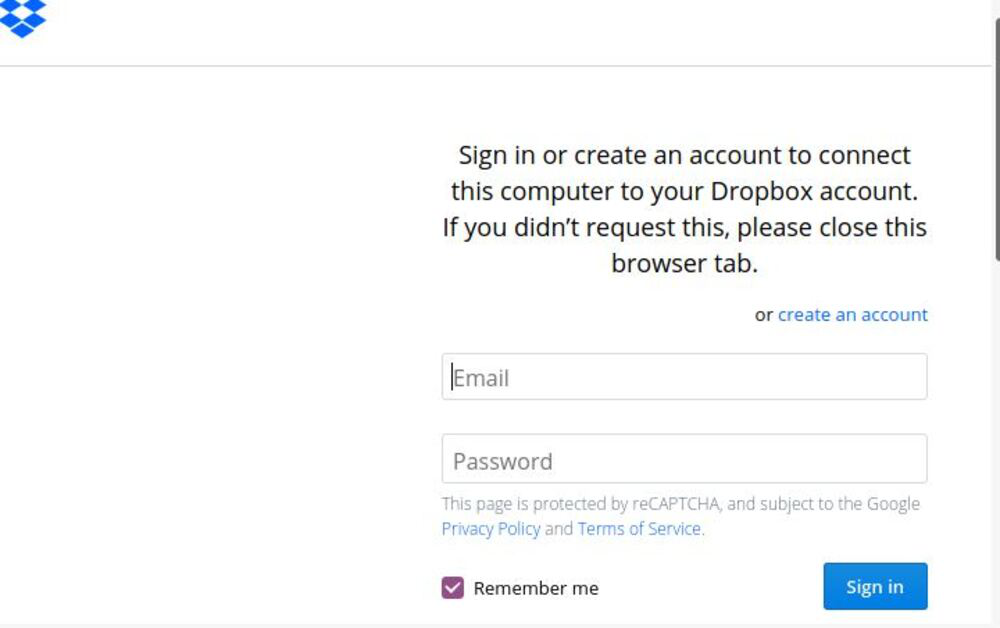The width and height of the screenshot is (1000, 628).
Task: Focus the Email input field
Action: [684, 377]
